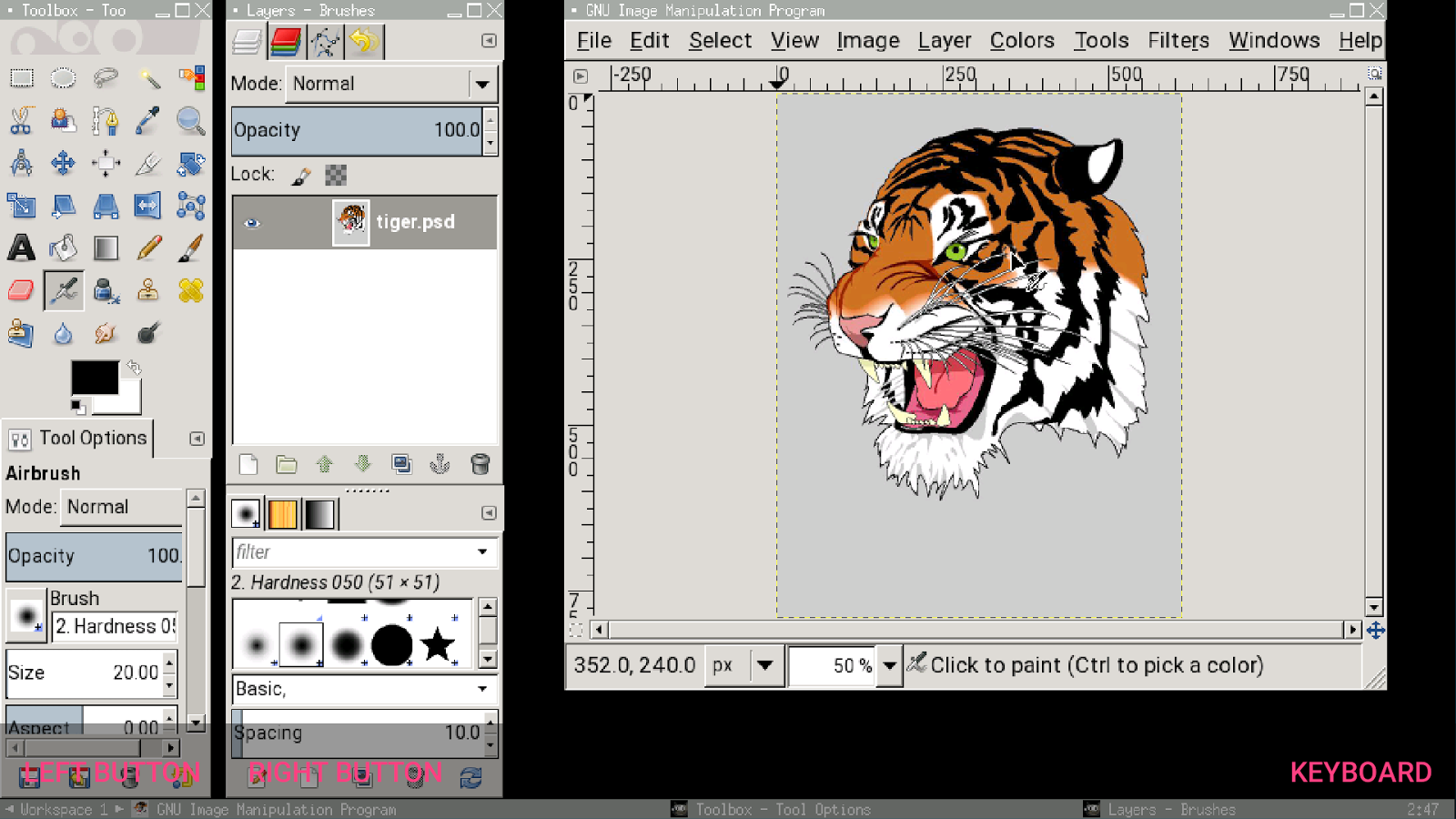Select the Fuzzy Select wand tool
The width and height of the screenshot is (1456, 819).
[148, 78]
